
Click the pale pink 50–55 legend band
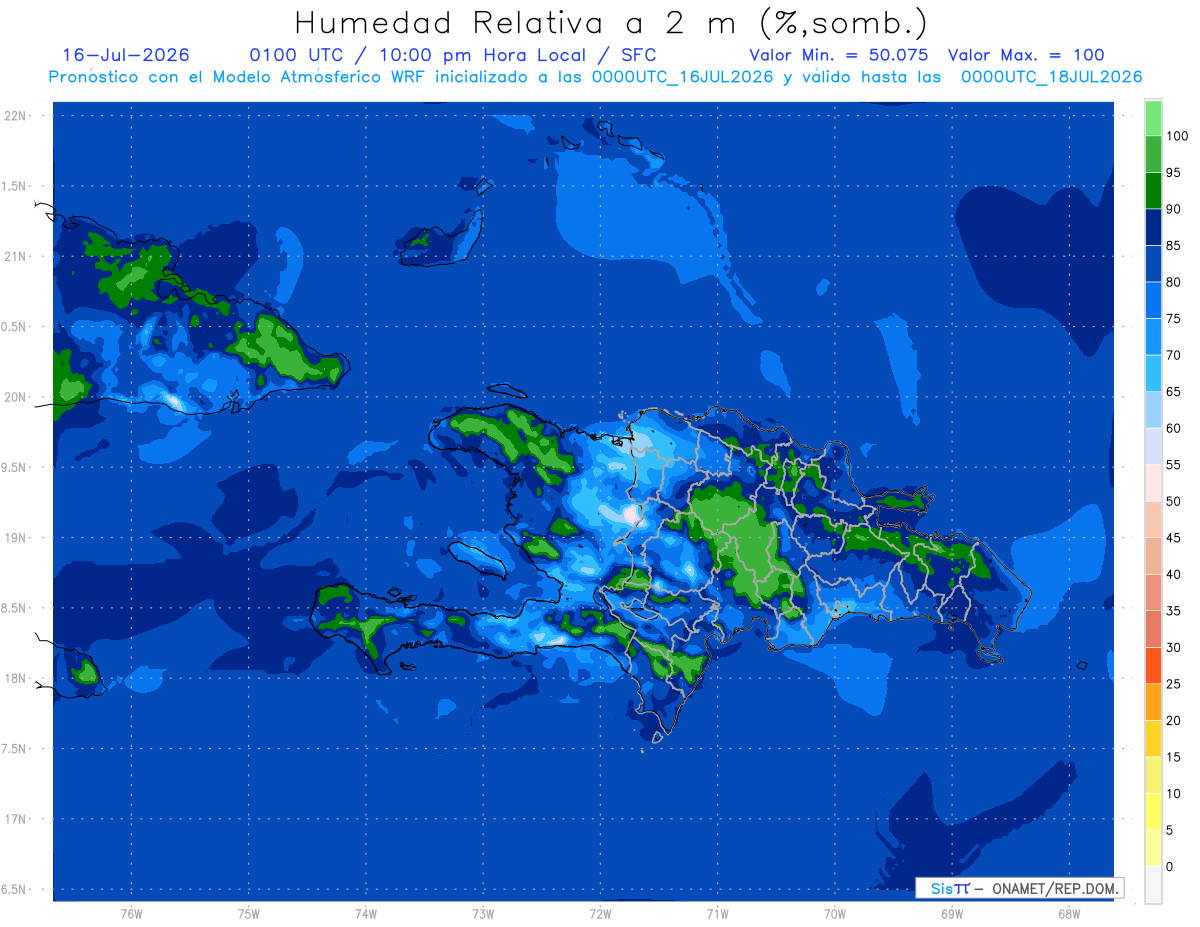pos(1153,483)
